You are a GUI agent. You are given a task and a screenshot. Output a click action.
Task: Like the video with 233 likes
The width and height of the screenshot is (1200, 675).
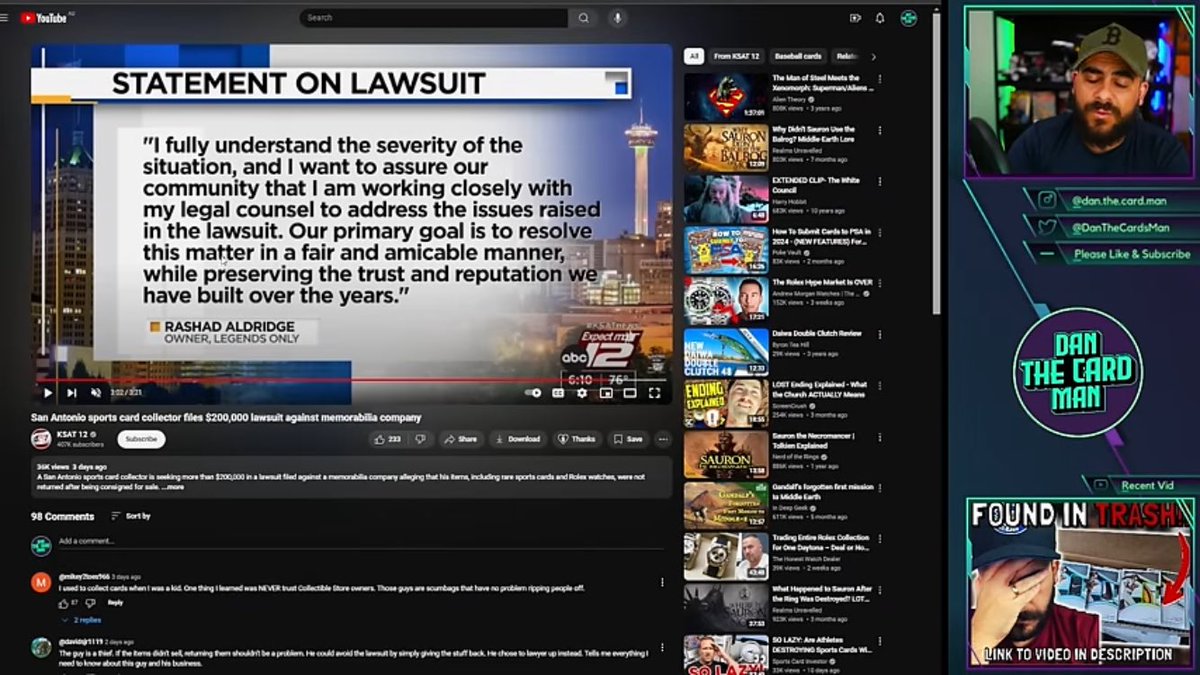pos(387,439)
